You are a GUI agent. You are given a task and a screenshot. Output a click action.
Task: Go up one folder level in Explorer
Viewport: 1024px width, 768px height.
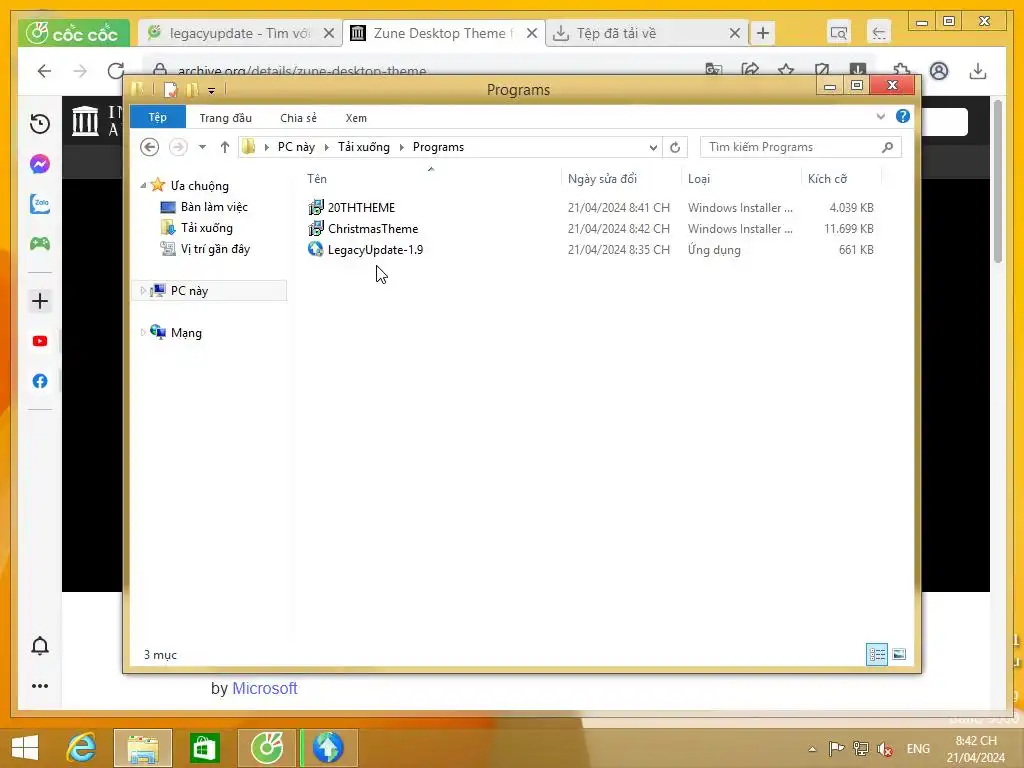(x=225, y=147)
